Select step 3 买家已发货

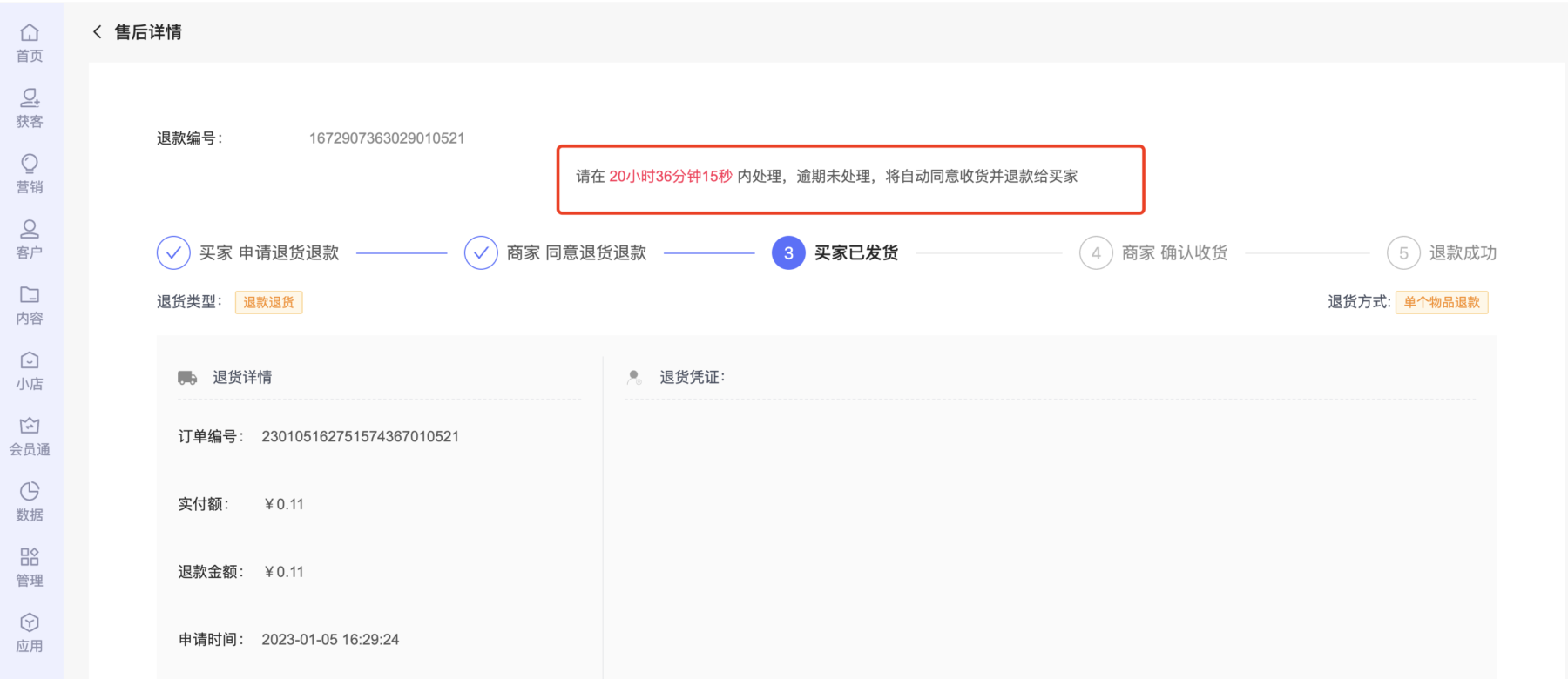tap(788, 253)
